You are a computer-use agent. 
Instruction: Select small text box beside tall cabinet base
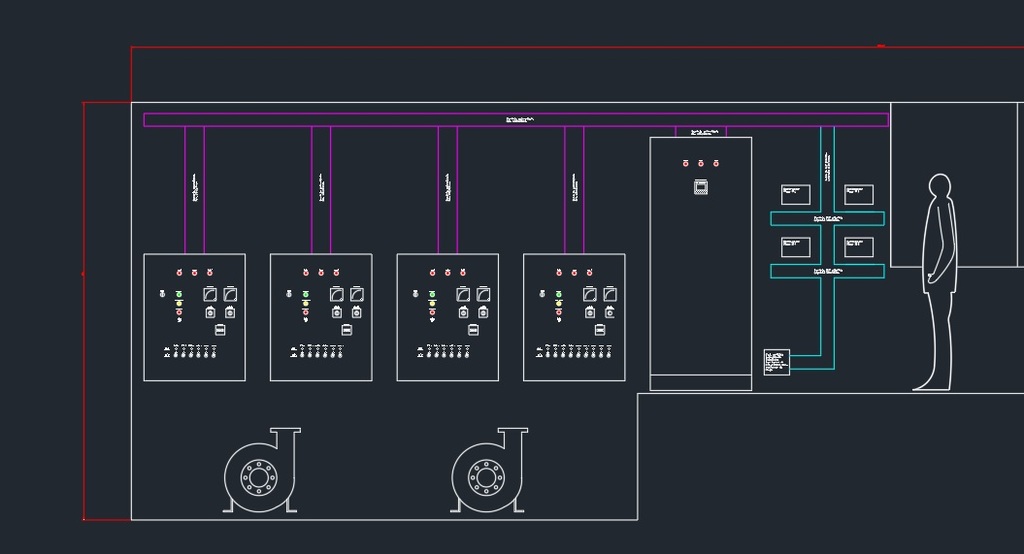tap(776, 362)
